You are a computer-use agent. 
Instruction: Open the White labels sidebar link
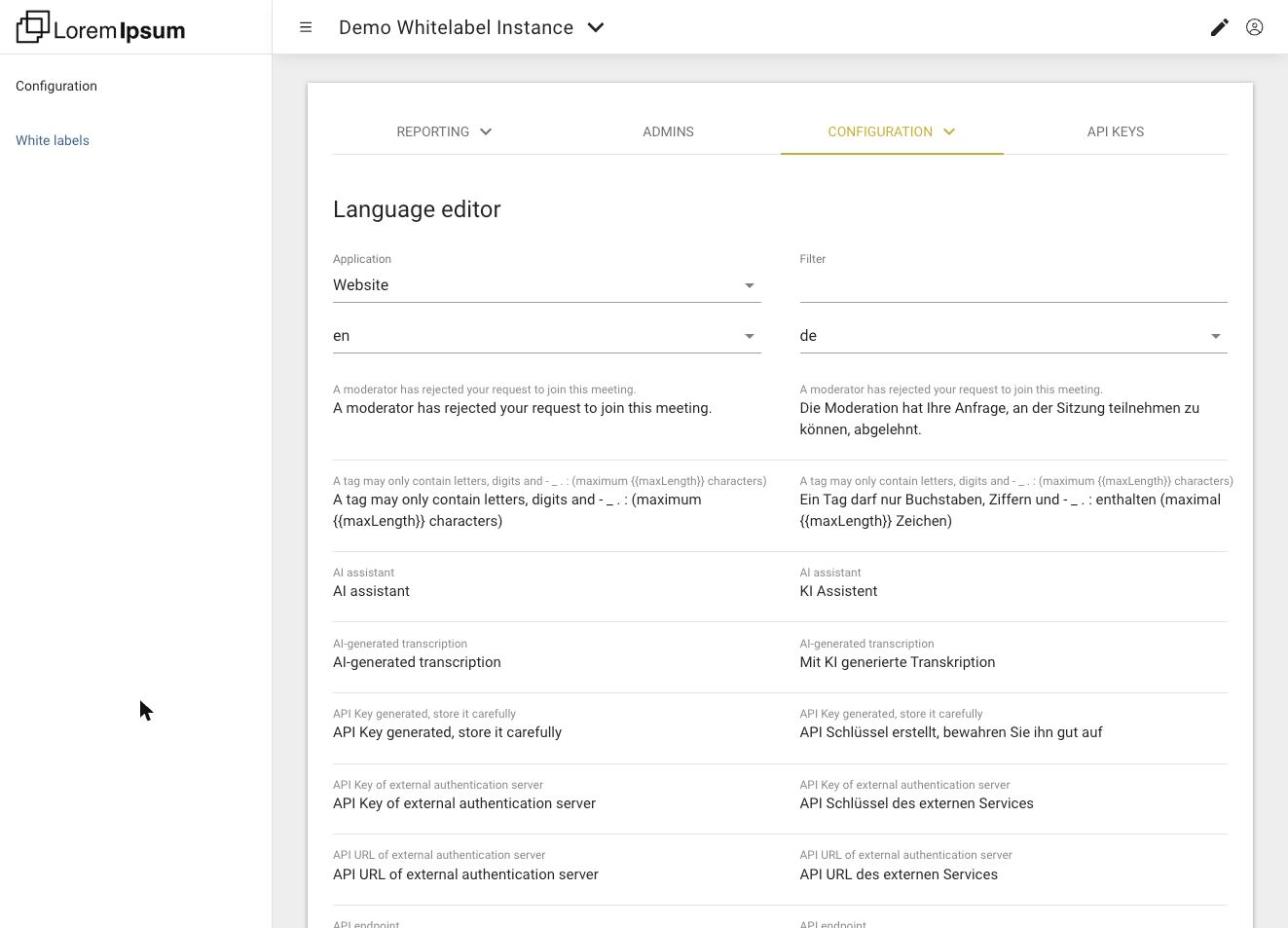[x=52, y=140]
